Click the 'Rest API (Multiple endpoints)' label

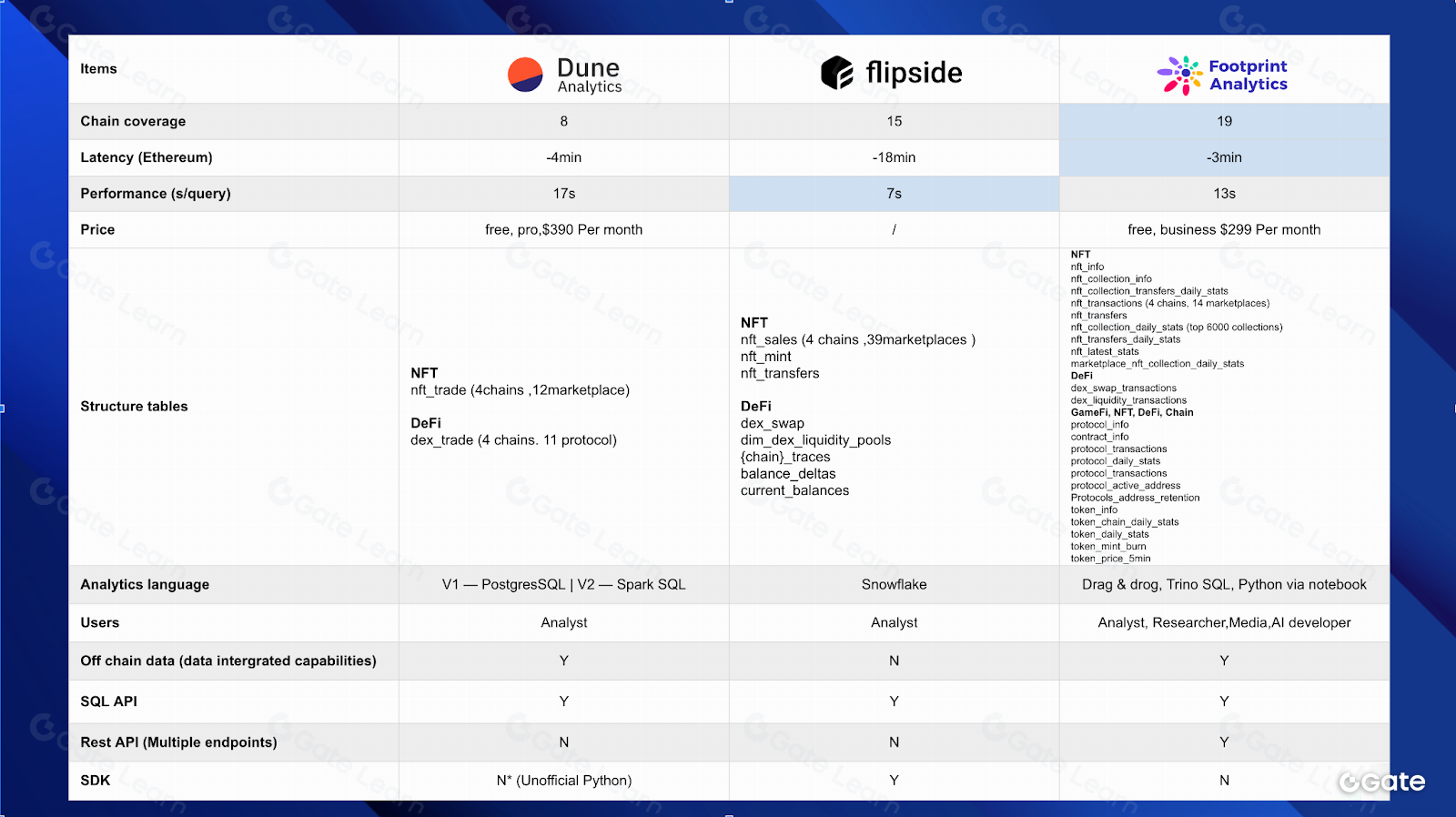178,742
